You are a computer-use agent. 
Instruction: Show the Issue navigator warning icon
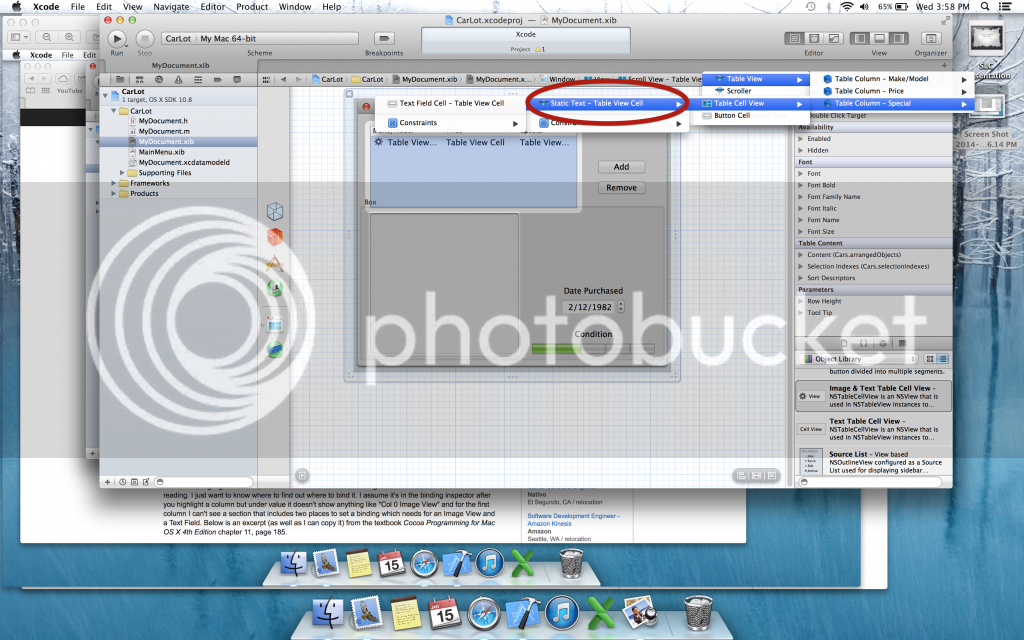[x=178, y=80]
